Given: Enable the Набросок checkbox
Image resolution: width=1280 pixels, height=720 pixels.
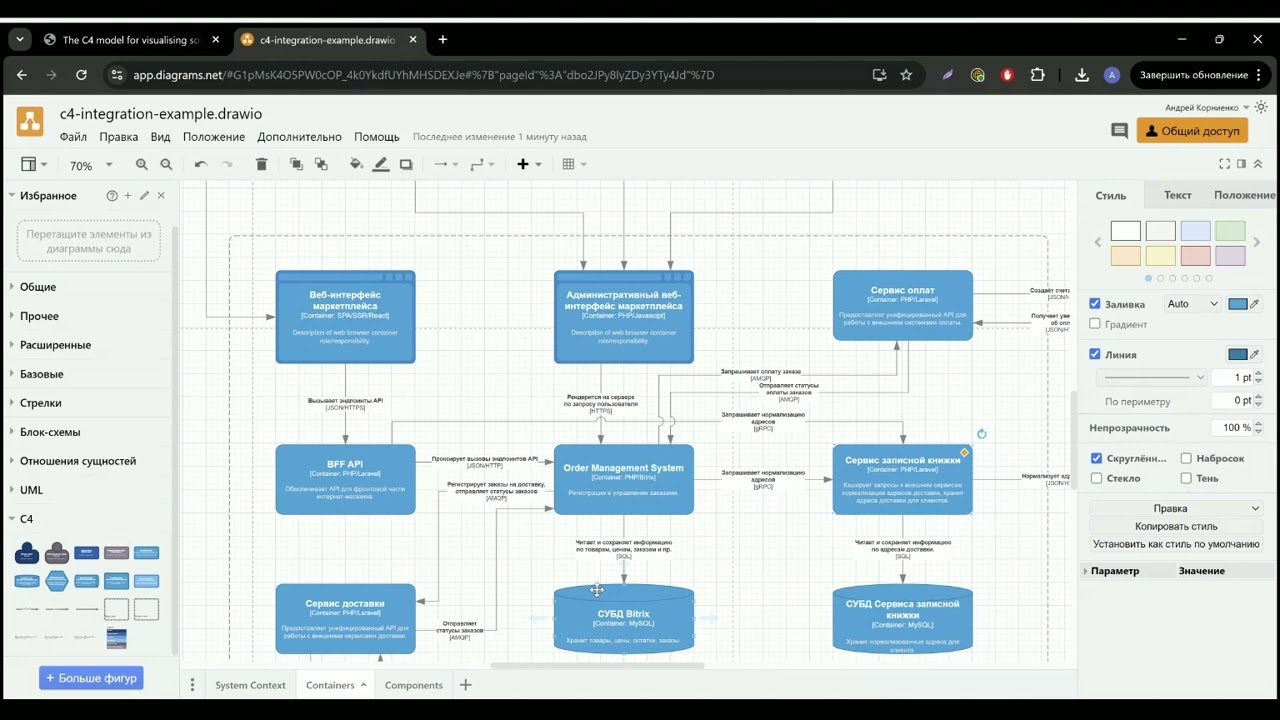Looking at the screenshot, I should (x=1186, y=458).
